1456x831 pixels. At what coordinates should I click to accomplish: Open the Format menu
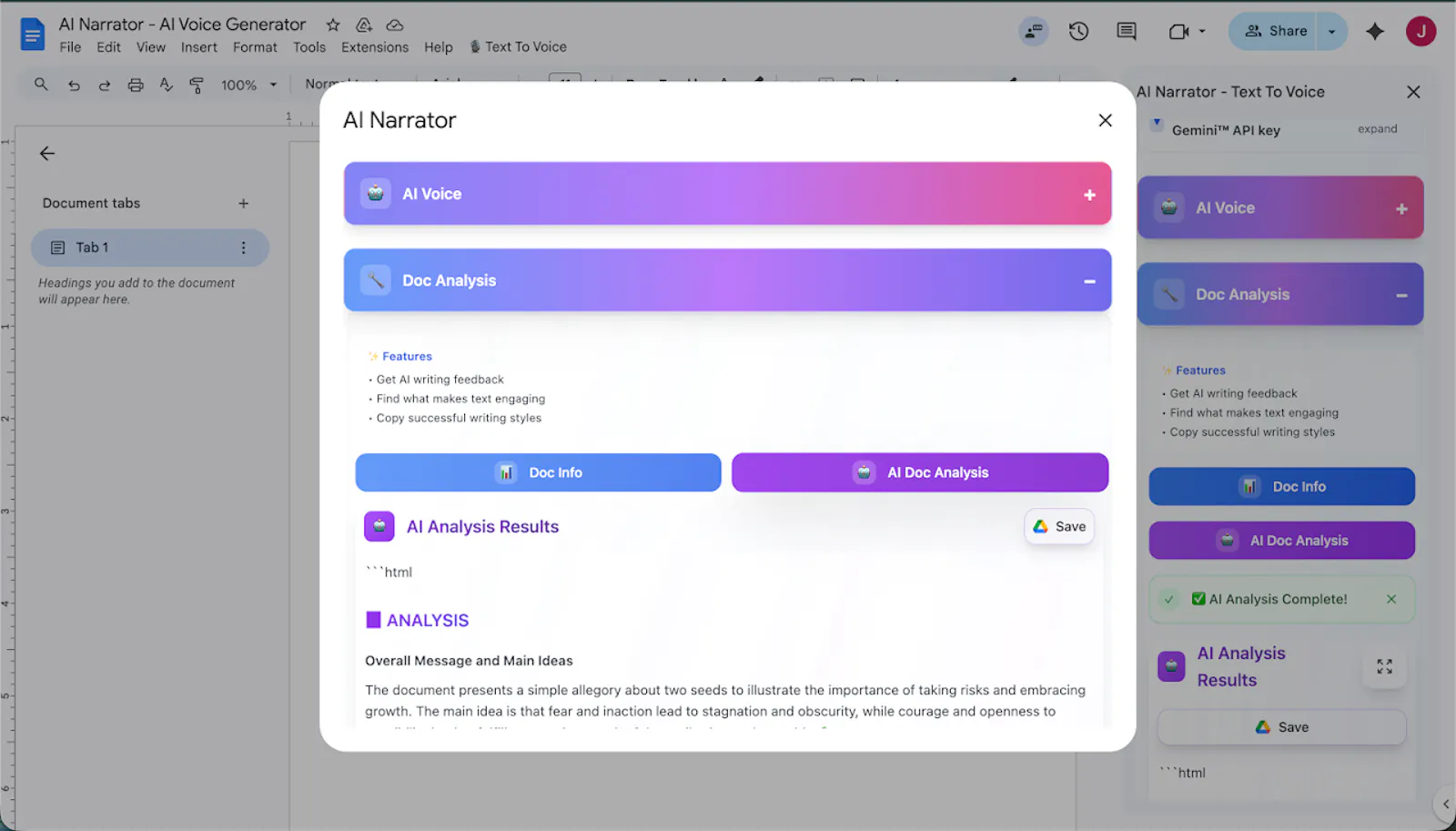pos(255,47)
